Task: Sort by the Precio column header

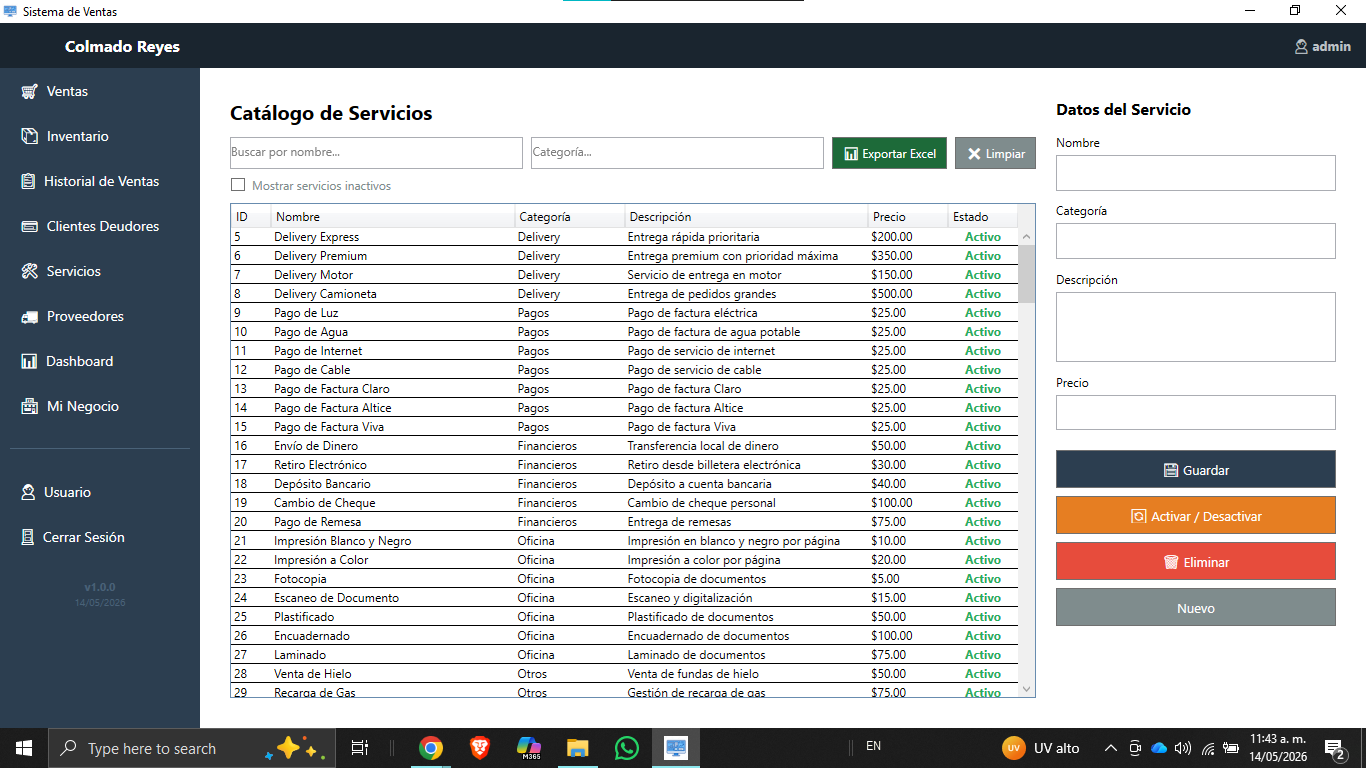Action: [x=908, y=216]
